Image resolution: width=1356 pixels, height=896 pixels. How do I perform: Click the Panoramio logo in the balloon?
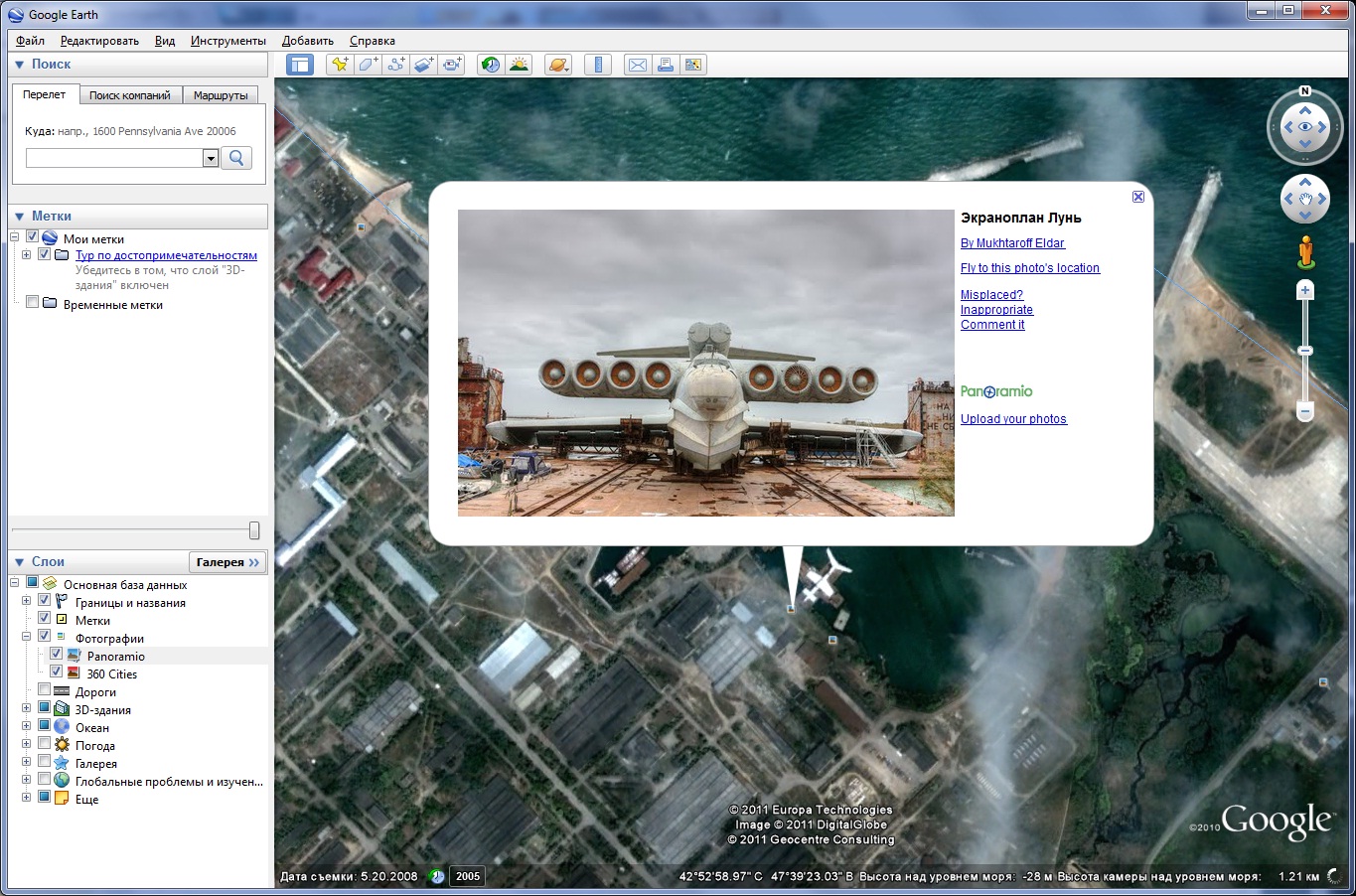click(x=996, y=391)
